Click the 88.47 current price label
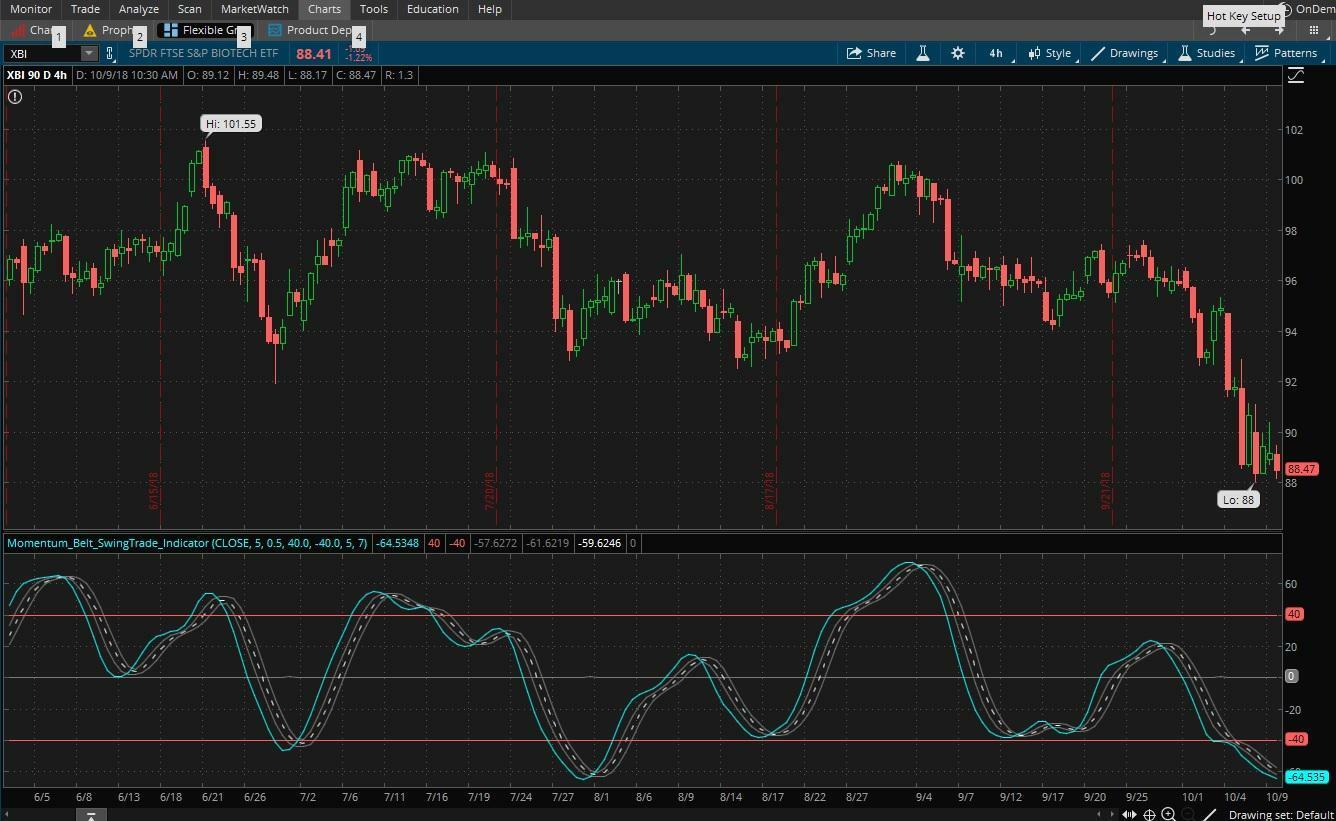 pyautogui.click(x=1302, y=469)
